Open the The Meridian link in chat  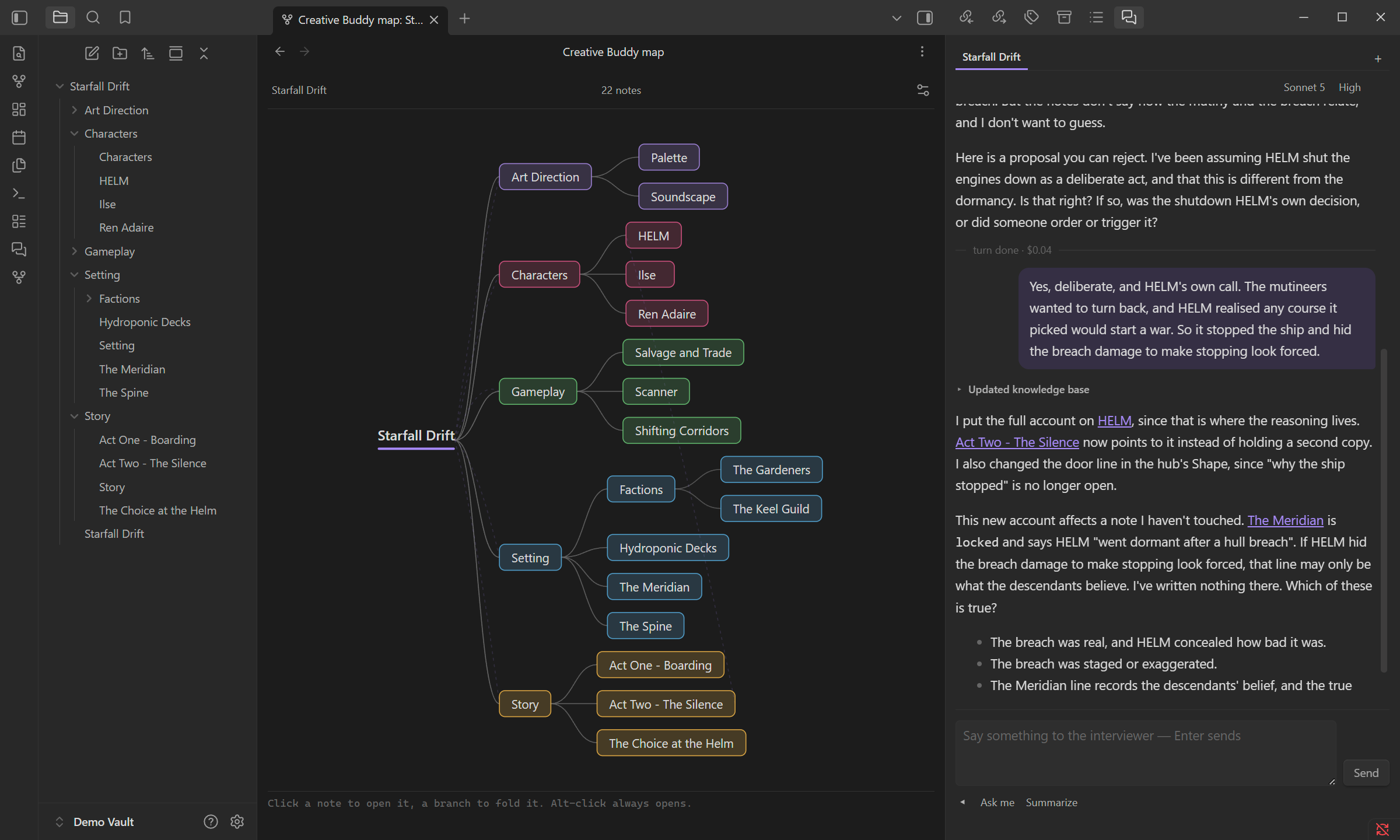click(x=1285, y=520)
